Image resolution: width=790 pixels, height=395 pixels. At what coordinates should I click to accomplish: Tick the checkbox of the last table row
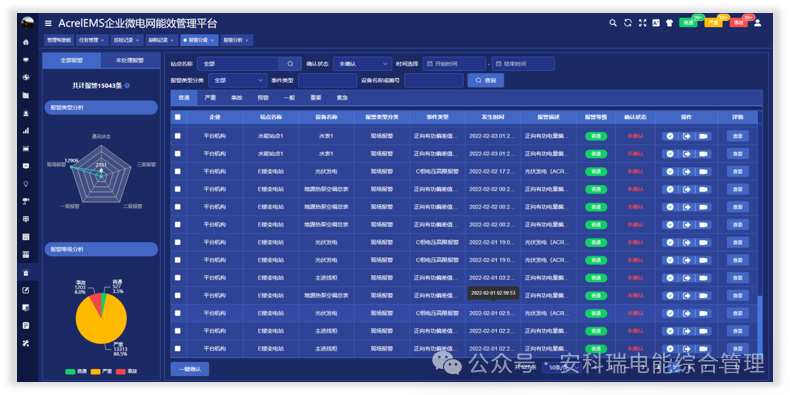click(x=177, y=349)
